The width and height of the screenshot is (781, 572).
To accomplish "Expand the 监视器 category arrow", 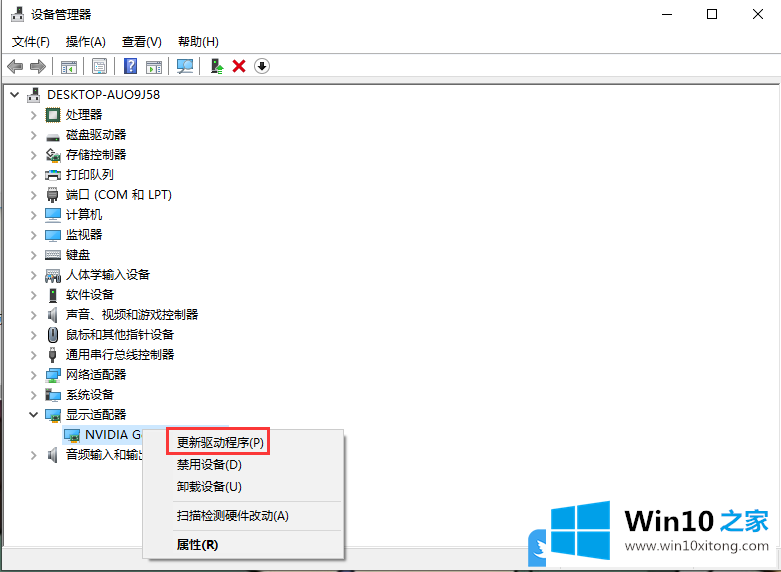I will click(x=33, y=235).
